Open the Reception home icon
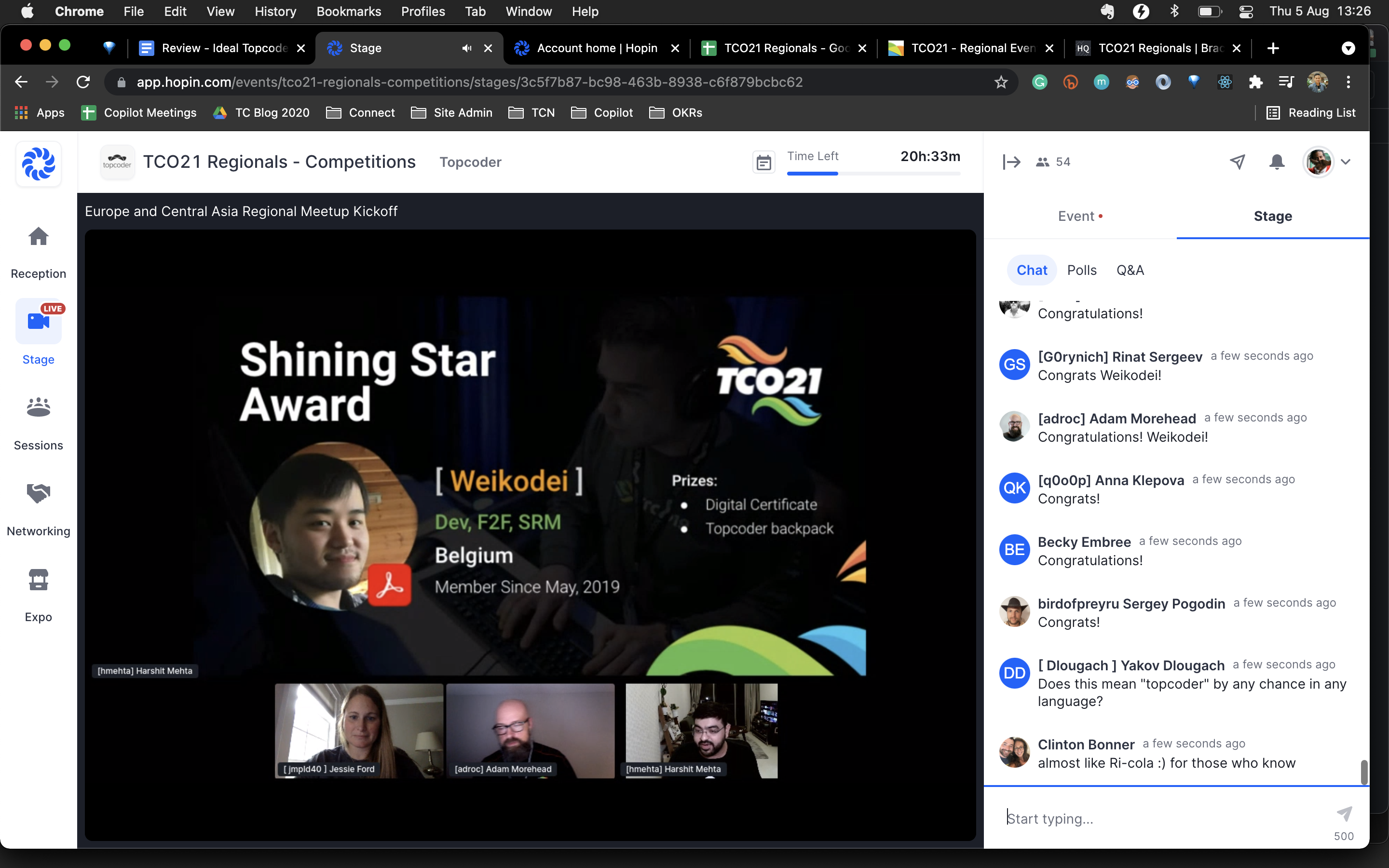This screenshot has width=1389, height=868. pos(39,236)
